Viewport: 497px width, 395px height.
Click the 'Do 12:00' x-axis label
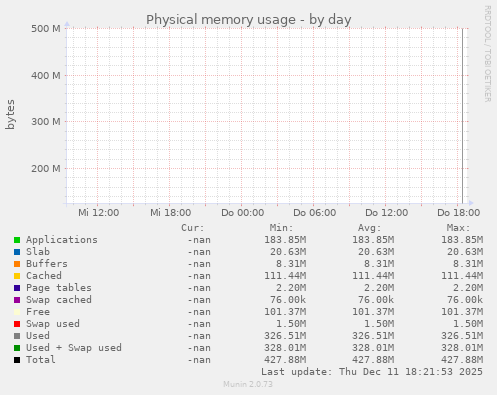click(x=387, y=213)
